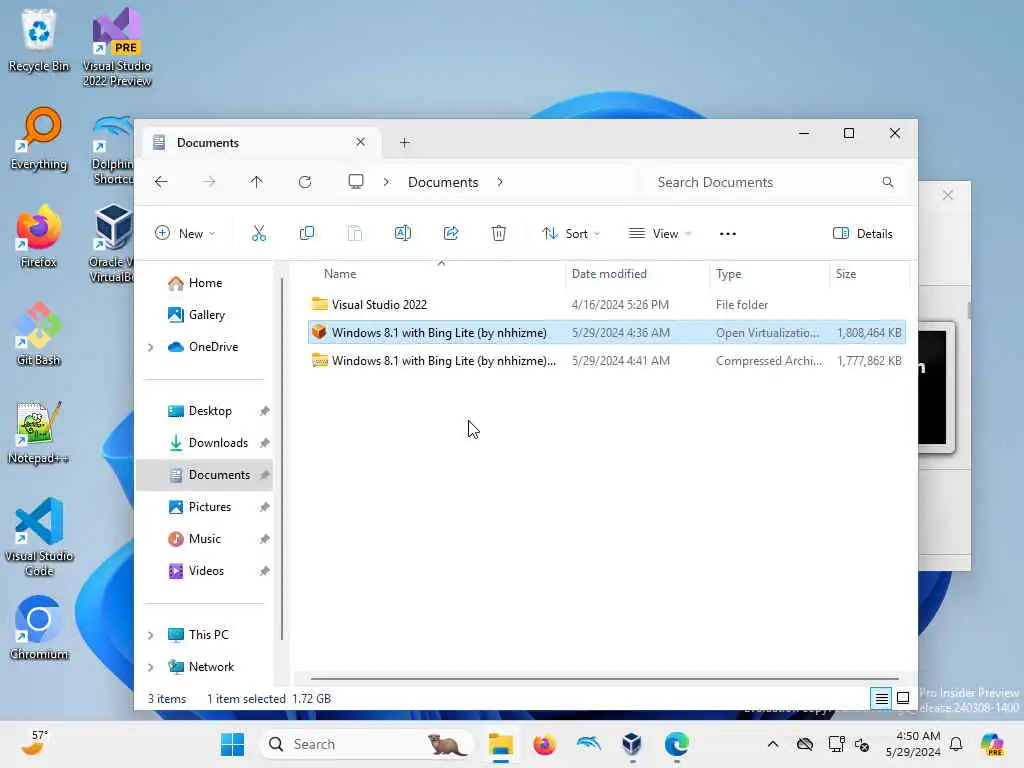1024x768 pixels.
Task: Sort by Type column header
Action: pos(728,274)
